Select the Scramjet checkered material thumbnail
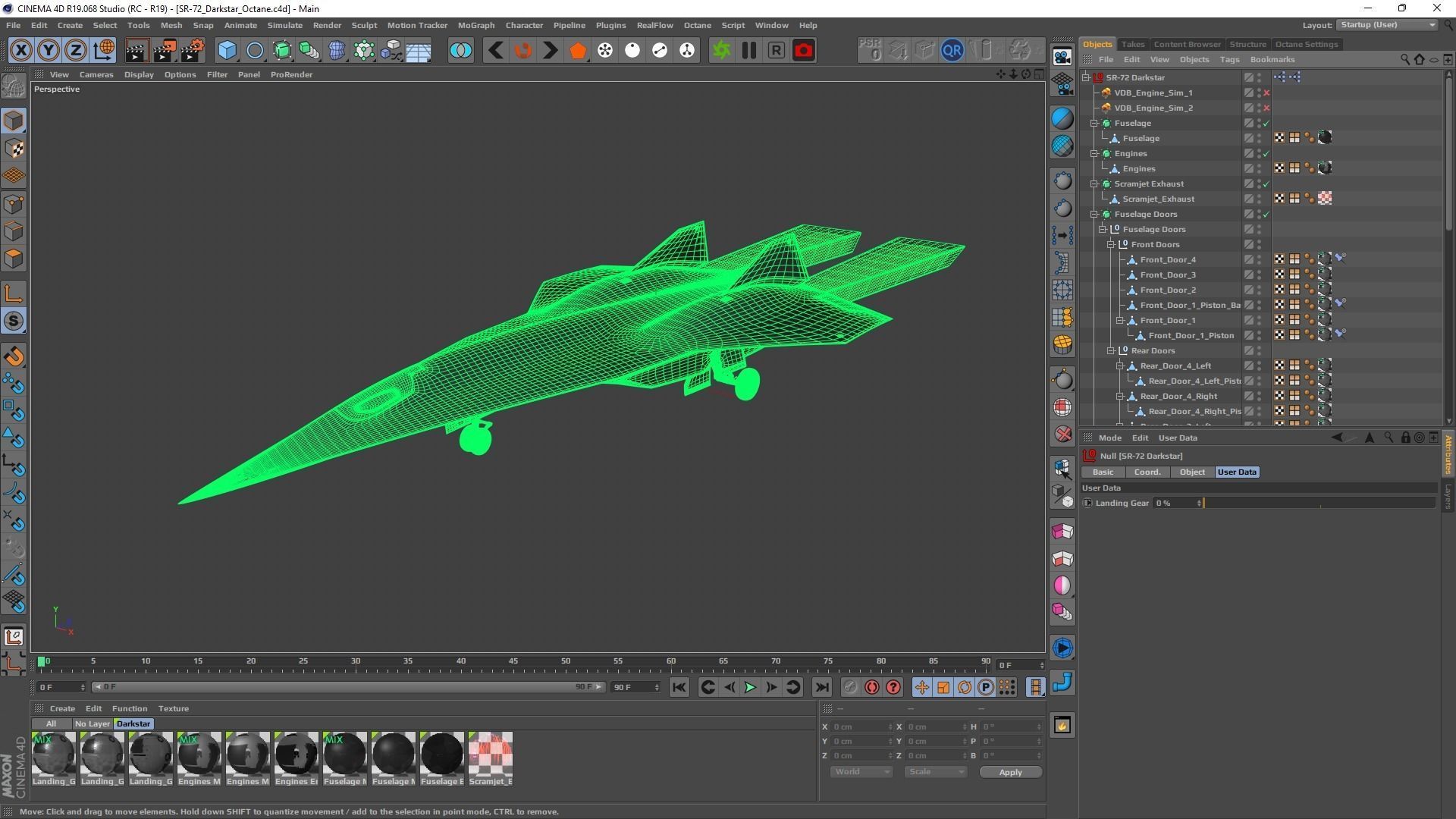This screenshot has width=1456, height=819. click(x=491, y=753)
